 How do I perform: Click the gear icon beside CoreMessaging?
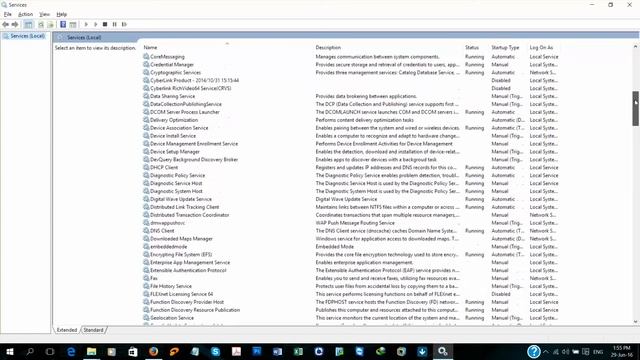146,57
